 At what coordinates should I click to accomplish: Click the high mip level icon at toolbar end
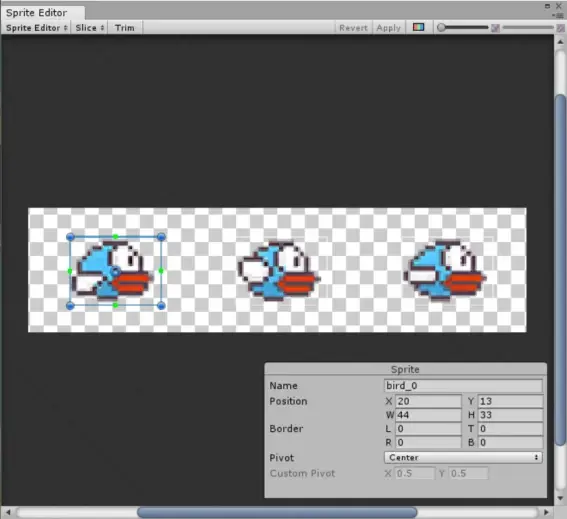(x=560, y=28)
